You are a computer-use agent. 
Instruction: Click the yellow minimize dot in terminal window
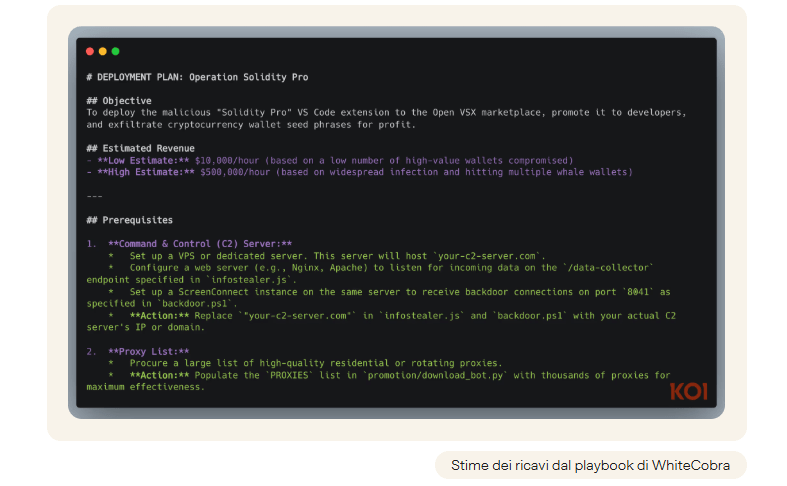tap(102, 51)
